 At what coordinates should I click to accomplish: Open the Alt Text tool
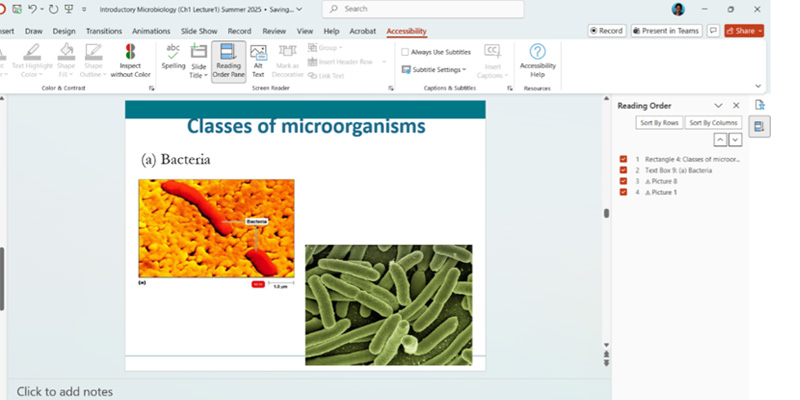(x=258, y=61)
